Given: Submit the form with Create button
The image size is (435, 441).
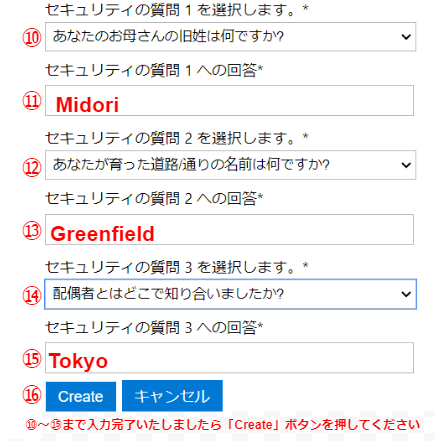Looking at the screenshot, I should [x=81, y=396].
